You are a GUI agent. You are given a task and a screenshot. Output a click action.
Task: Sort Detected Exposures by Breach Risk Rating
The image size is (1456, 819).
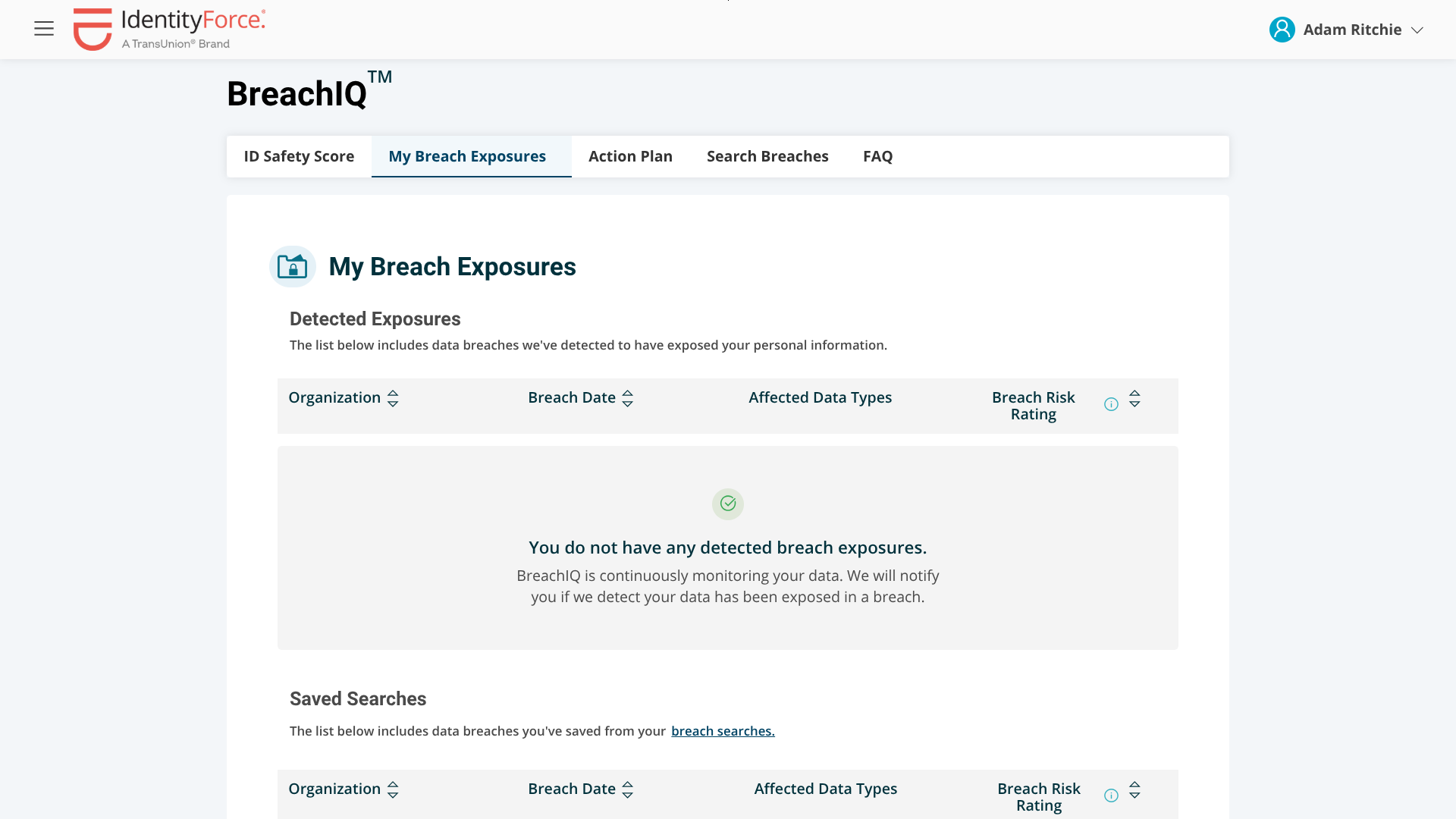[x=1134, y=398]
